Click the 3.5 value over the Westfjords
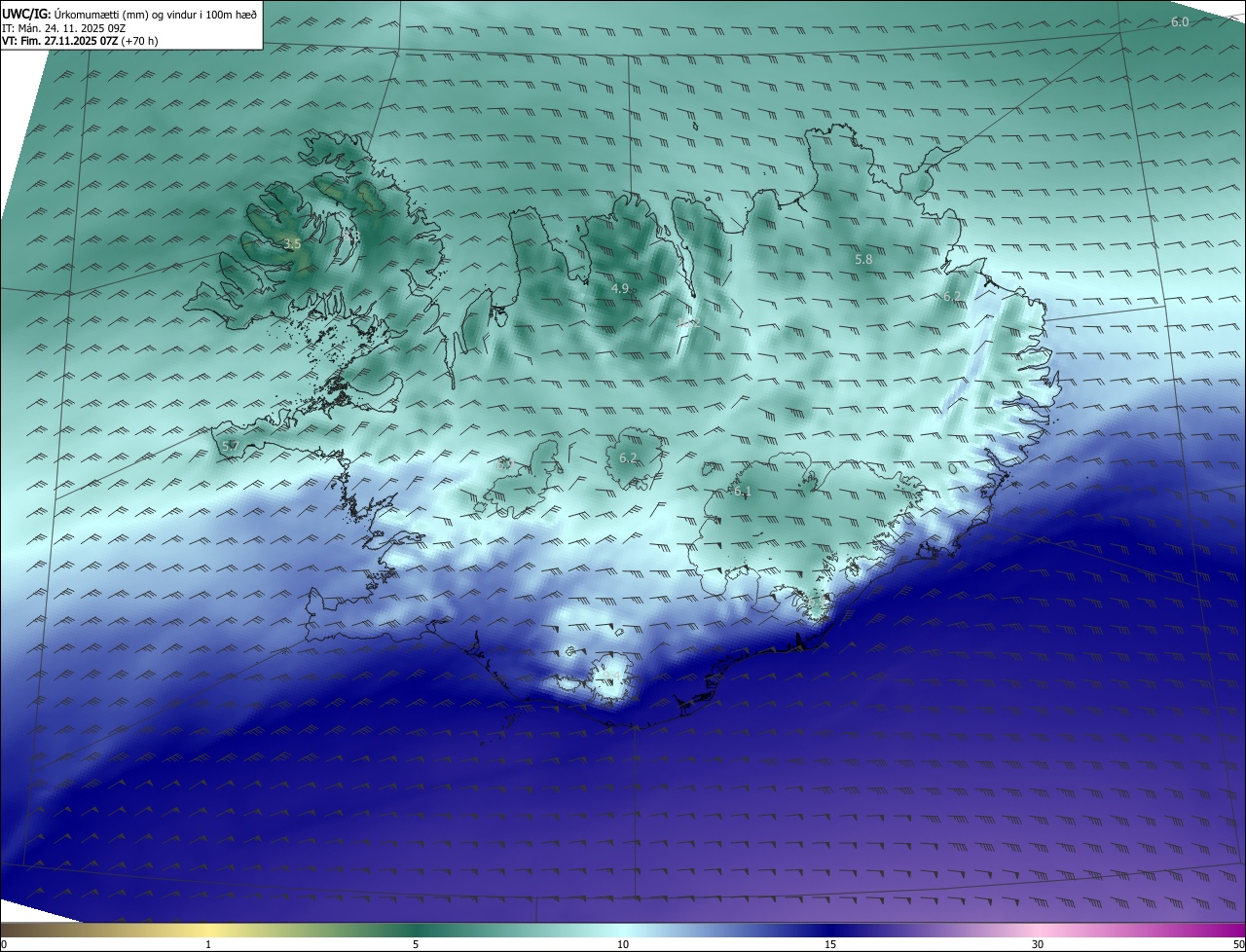 pyautogui.click(x=292, y=244)
